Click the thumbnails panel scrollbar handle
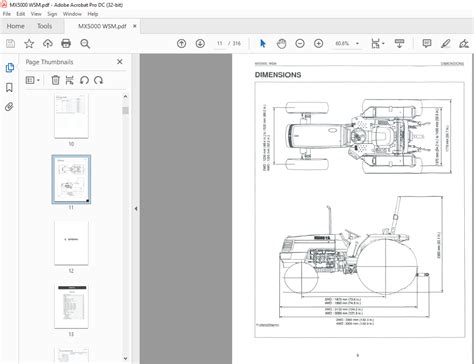This screenshot has height=364, width=474. point(125,111)
